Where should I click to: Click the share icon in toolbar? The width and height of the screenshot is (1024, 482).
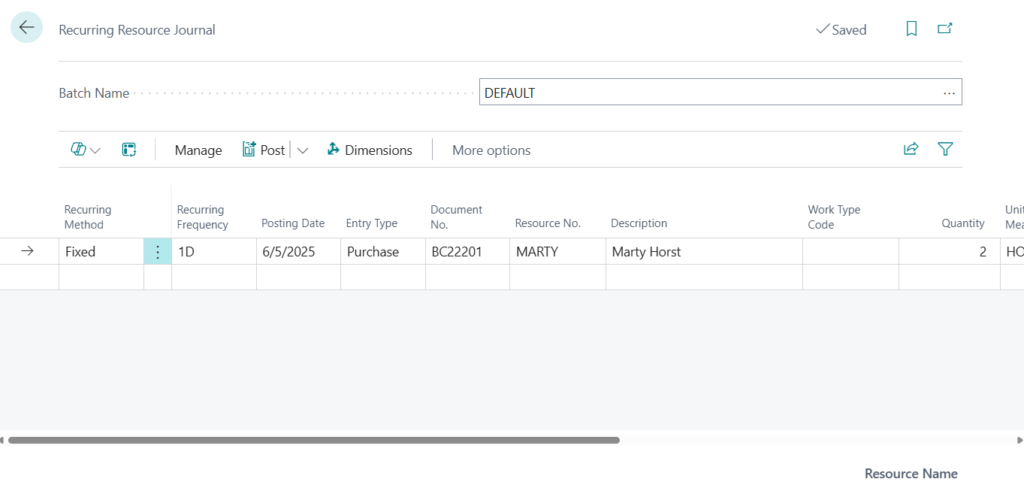pos(910,149)
